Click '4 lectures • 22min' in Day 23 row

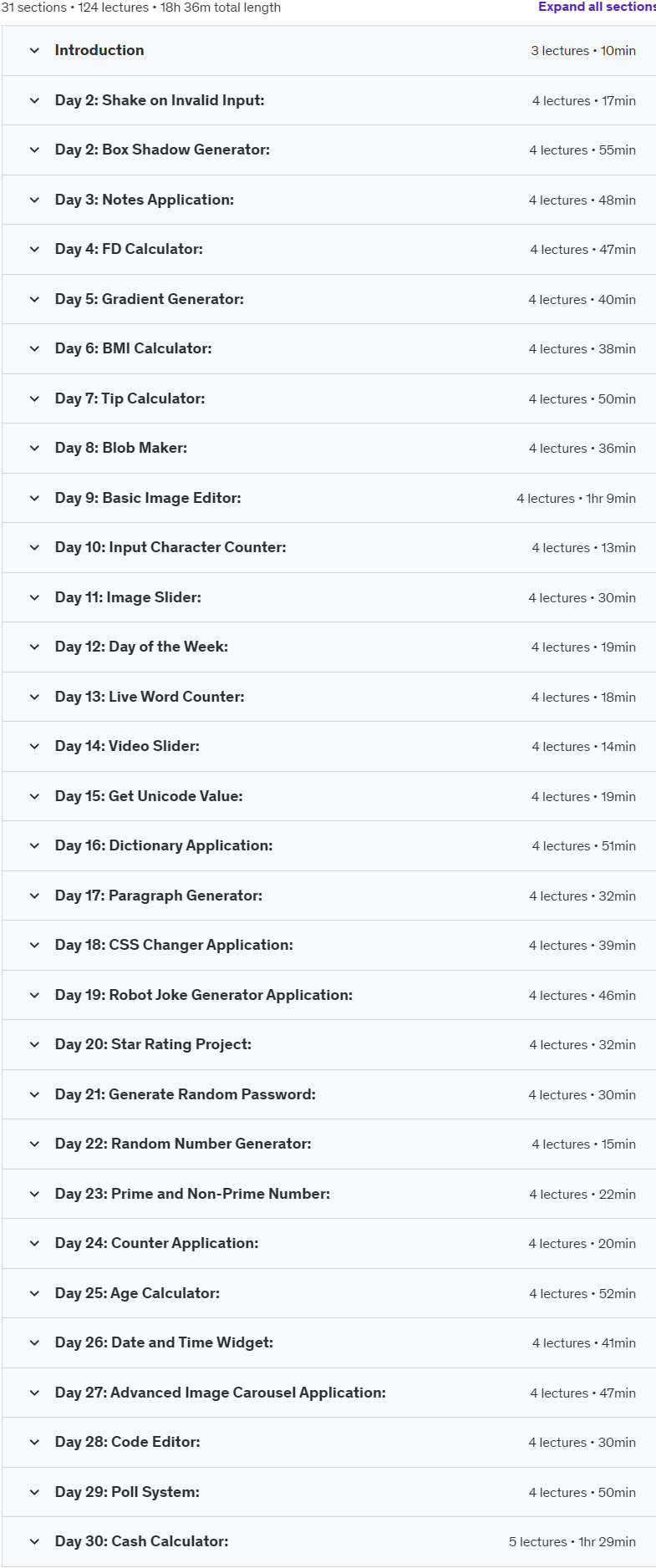click(x=582, y=1195)
